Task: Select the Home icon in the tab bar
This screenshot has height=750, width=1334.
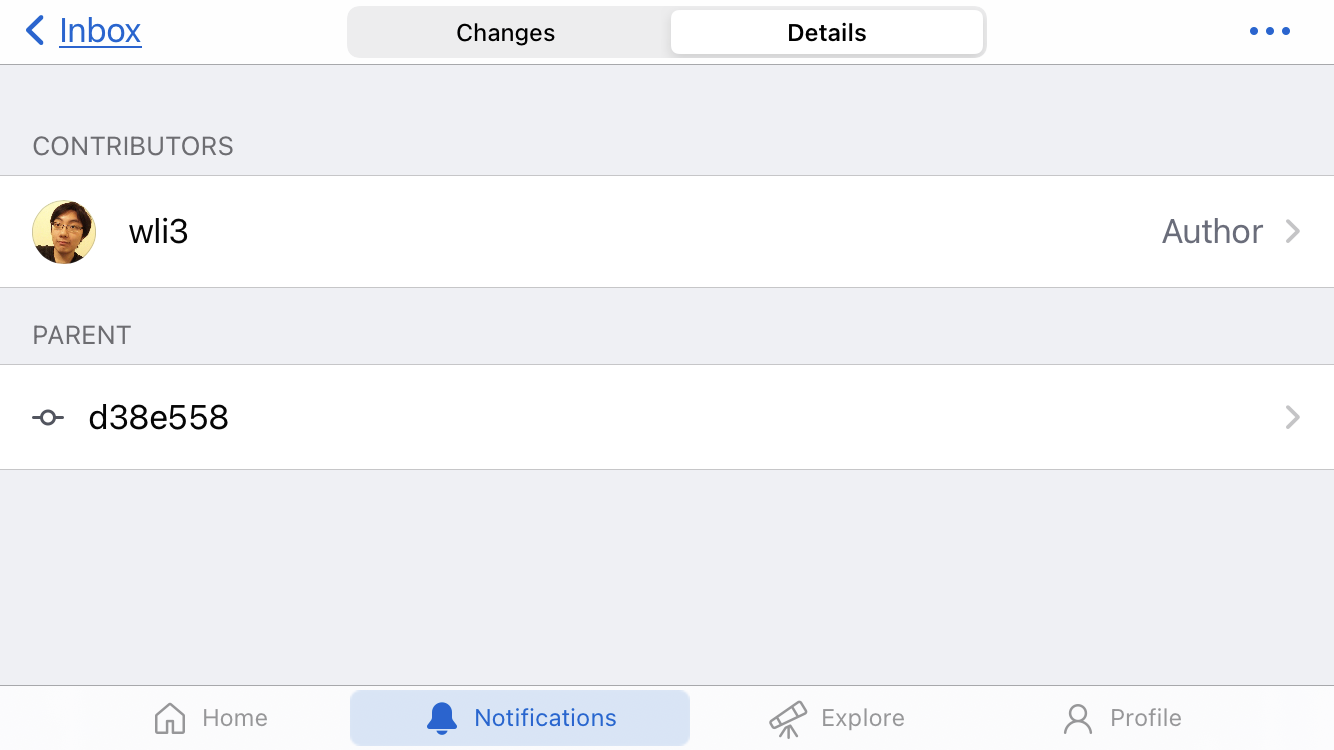Action: coord(172,717)
